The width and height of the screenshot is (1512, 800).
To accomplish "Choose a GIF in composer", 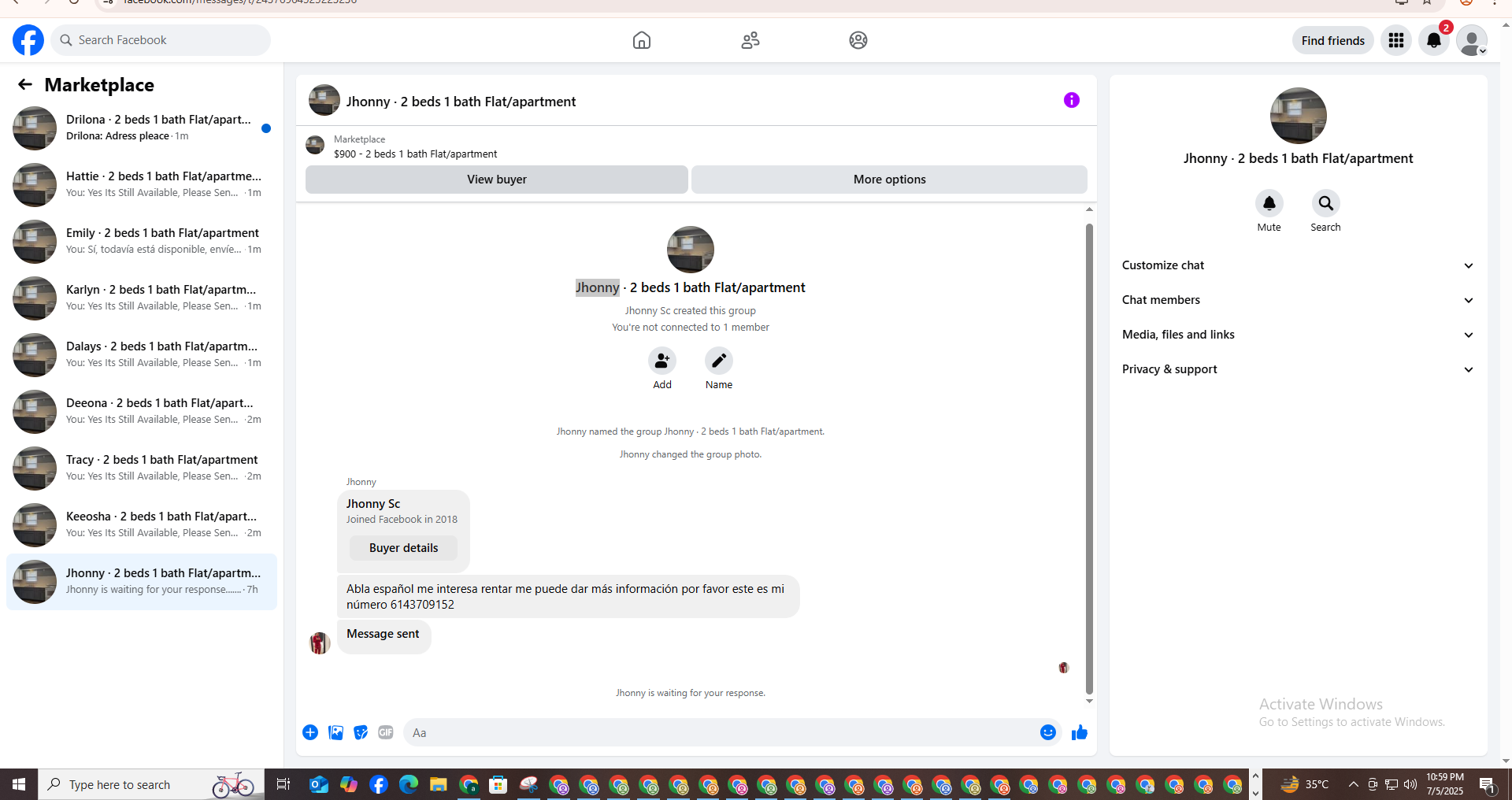I will pos(386,732).
